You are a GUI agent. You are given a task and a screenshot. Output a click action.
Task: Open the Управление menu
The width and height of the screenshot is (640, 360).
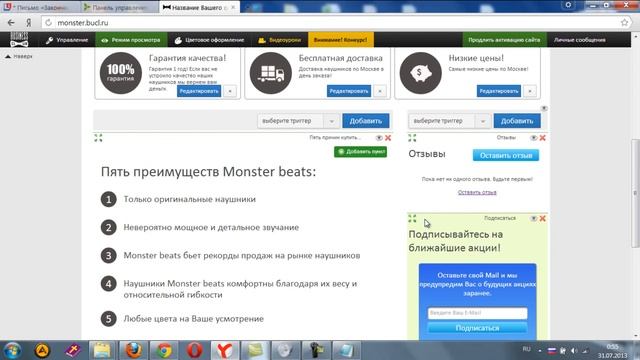click(x=67, y=40)
